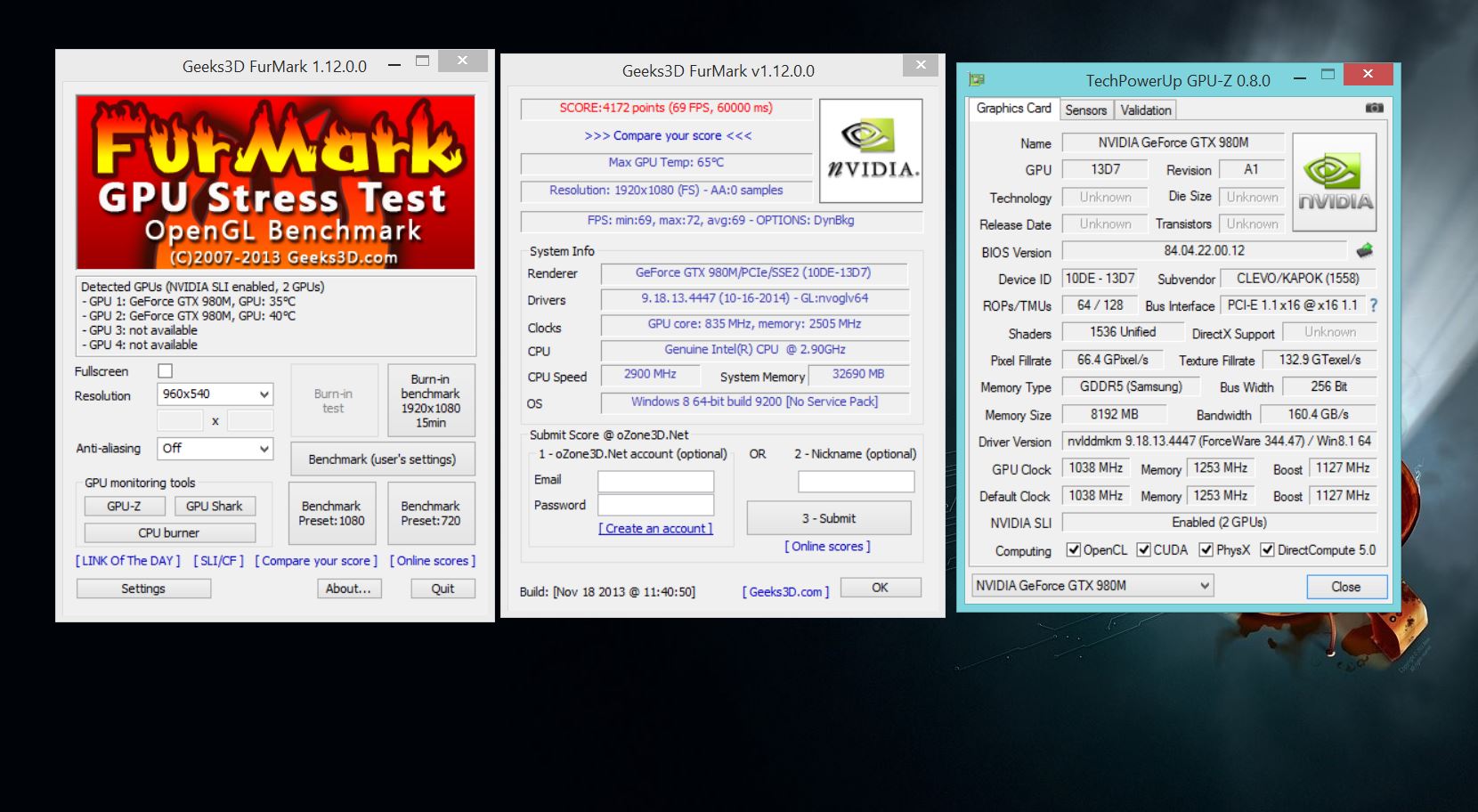Viewport: 1478px width, 812px height.
Task: Open the Resolution 960x540 dropdown
Action: click(215, 394)
